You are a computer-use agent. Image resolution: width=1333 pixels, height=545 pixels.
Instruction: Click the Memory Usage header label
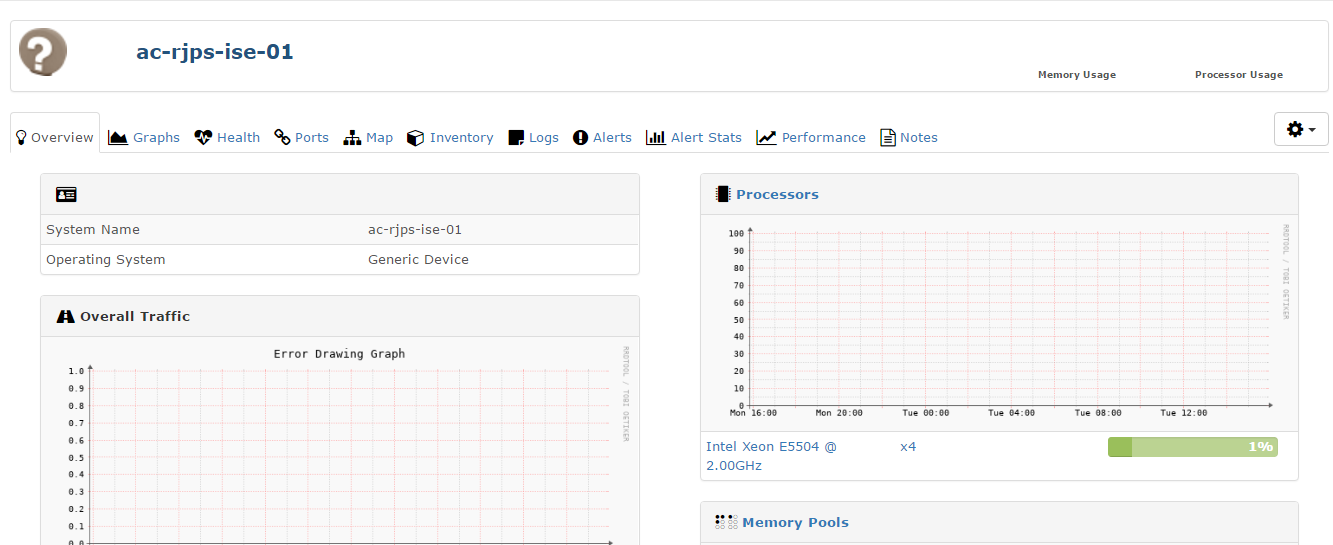point(1077,75)
